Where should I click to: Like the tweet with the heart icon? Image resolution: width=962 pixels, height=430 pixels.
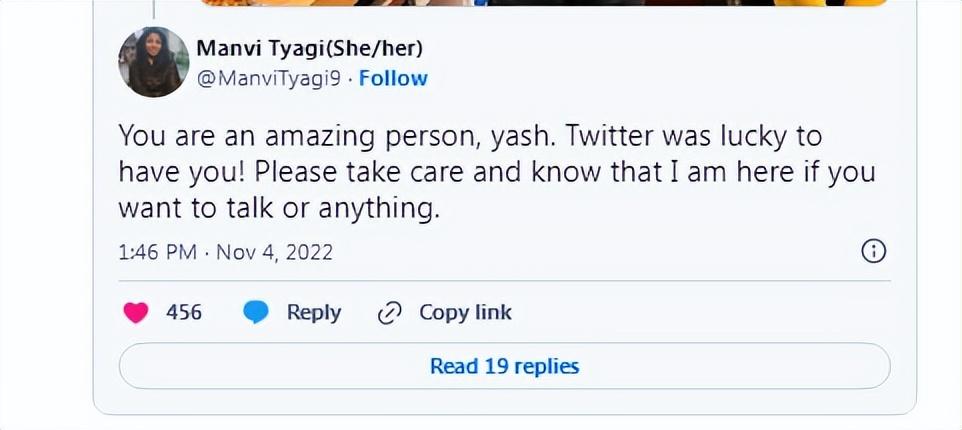[x=135, y=313]
